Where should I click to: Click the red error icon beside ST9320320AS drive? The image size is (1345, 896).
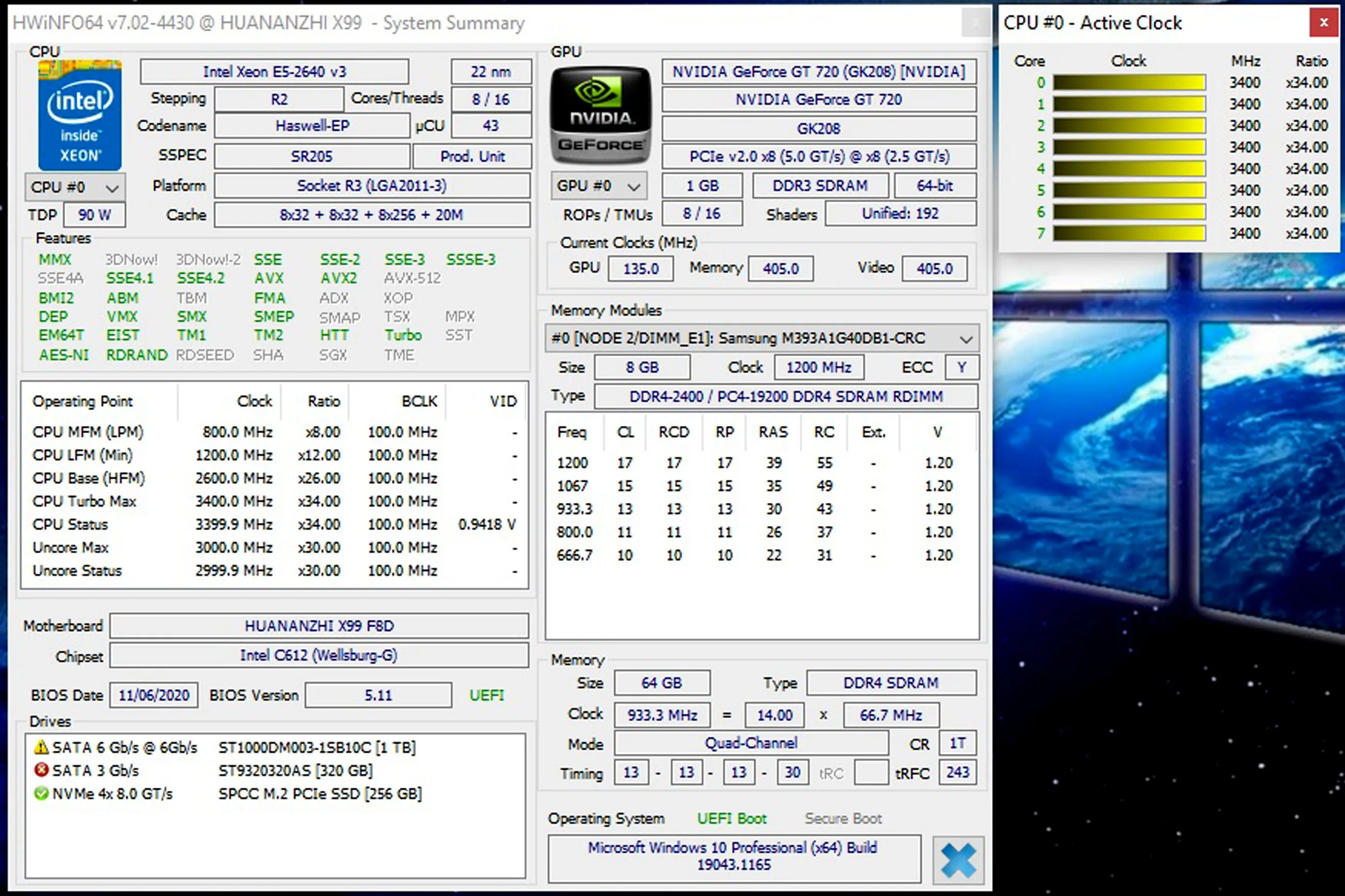(x=41, y=770)
